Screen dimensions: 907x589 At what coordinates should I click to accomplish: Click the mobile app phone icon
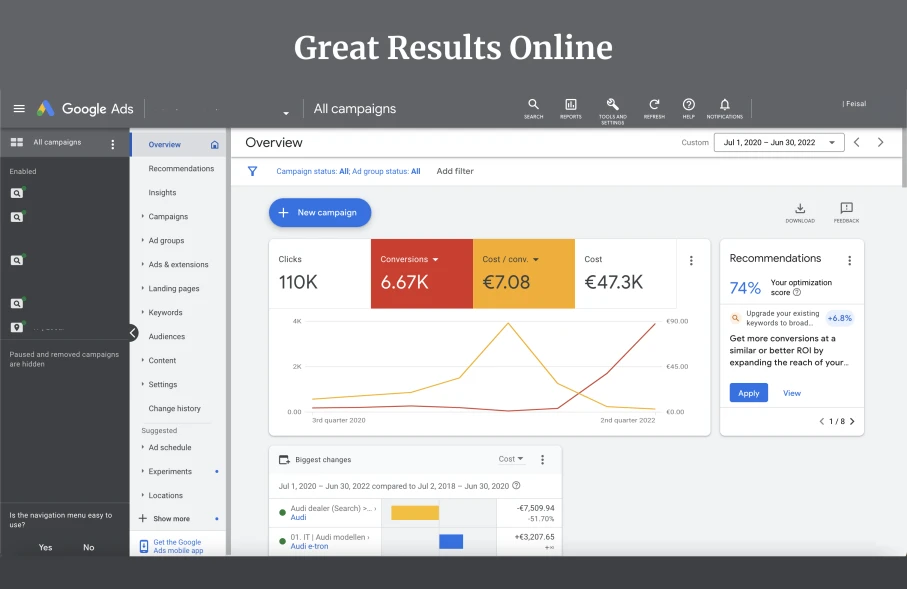[144, 546]
